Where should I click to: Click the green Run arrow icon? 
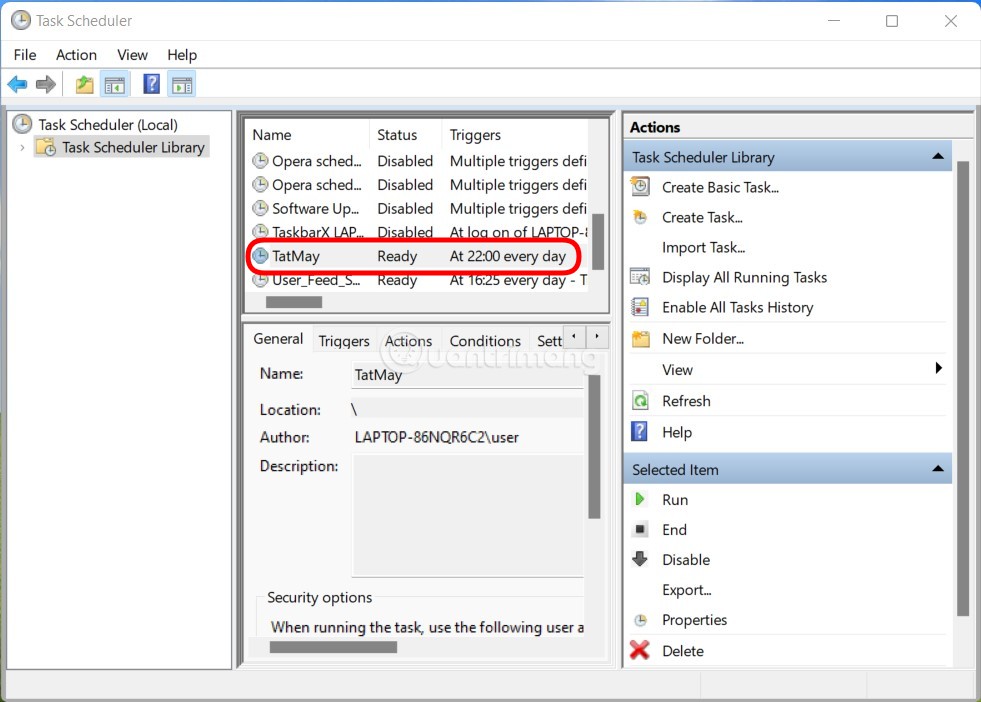point(639,499)
